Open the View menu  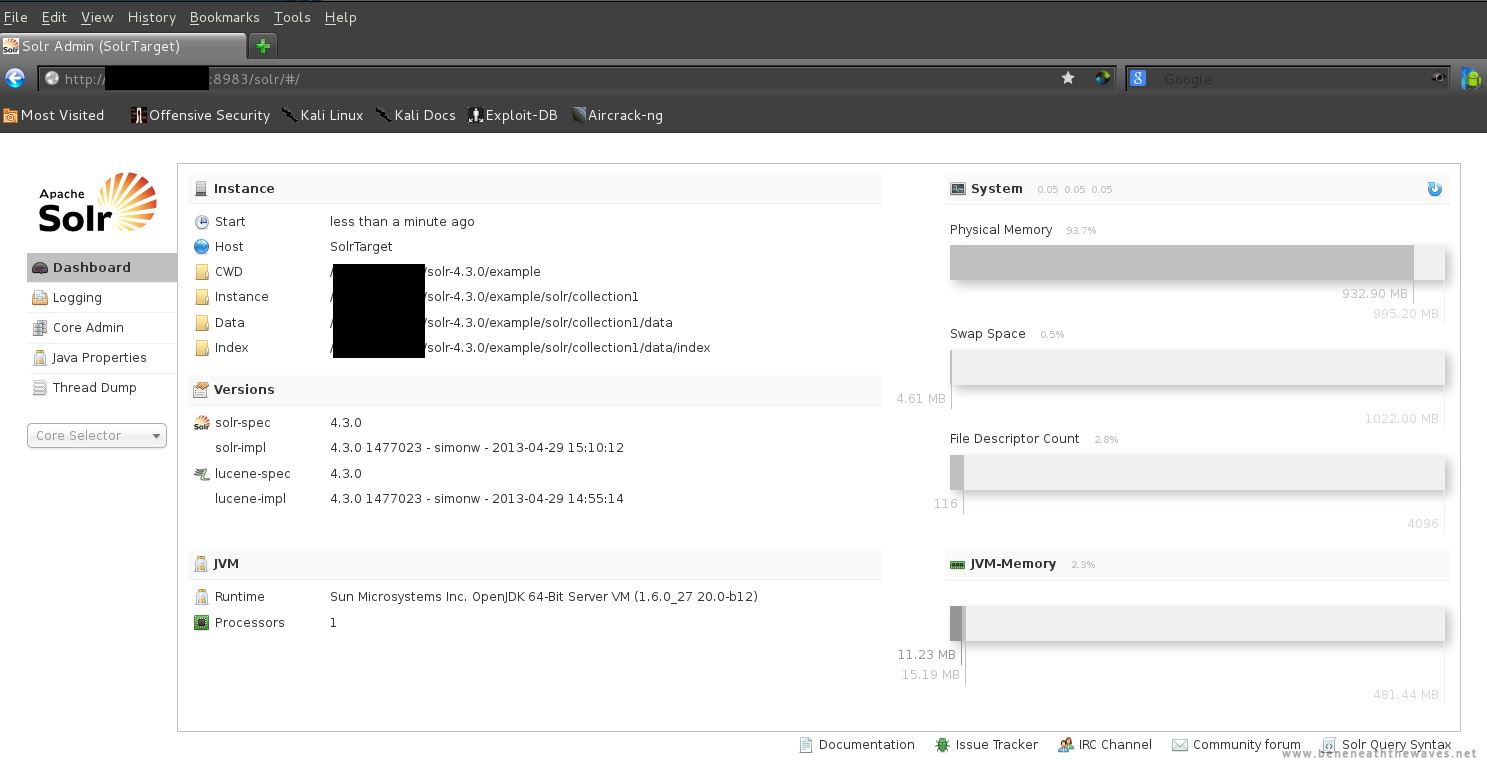pos(97,17)
